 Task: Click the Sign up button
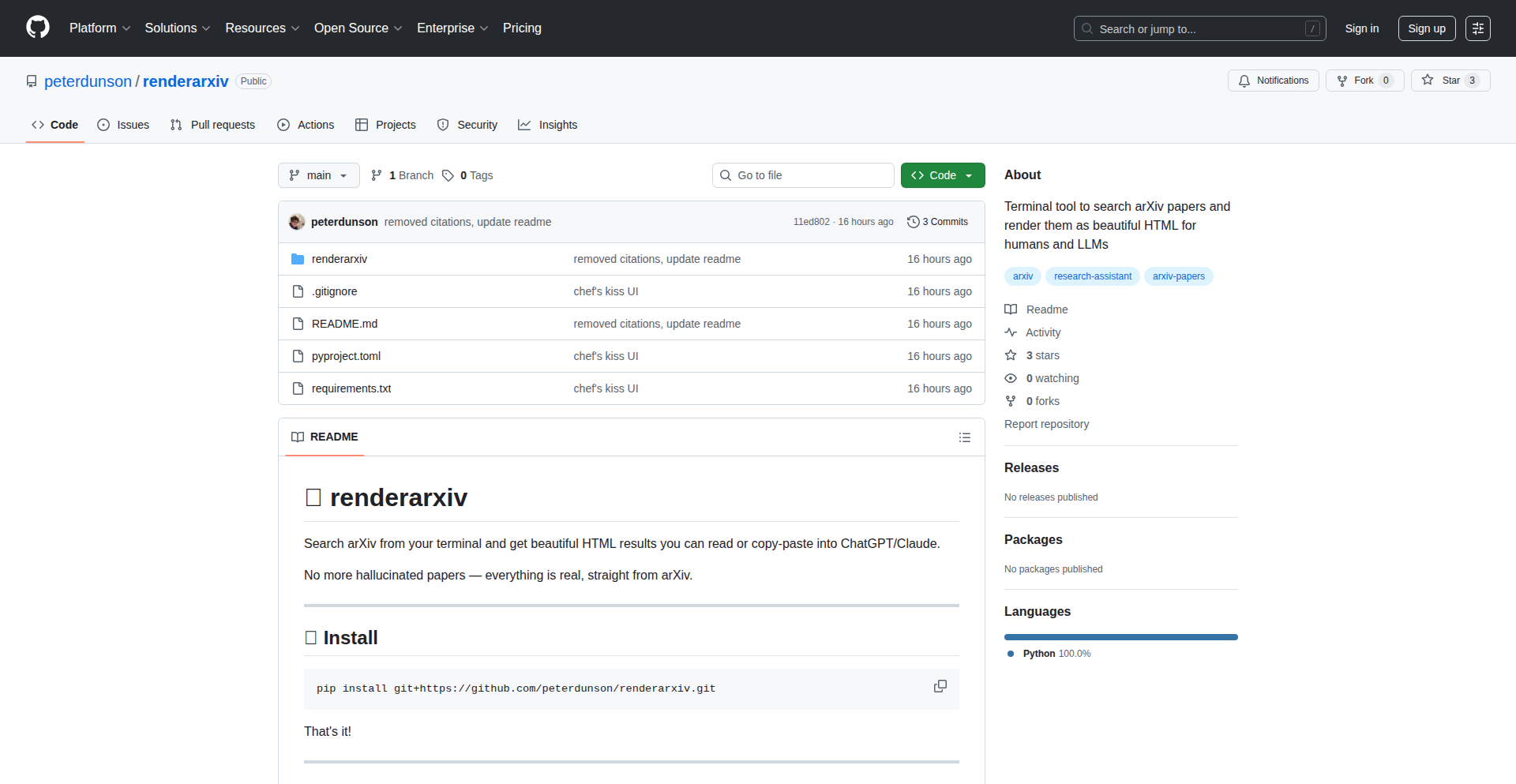point(1426,28)
